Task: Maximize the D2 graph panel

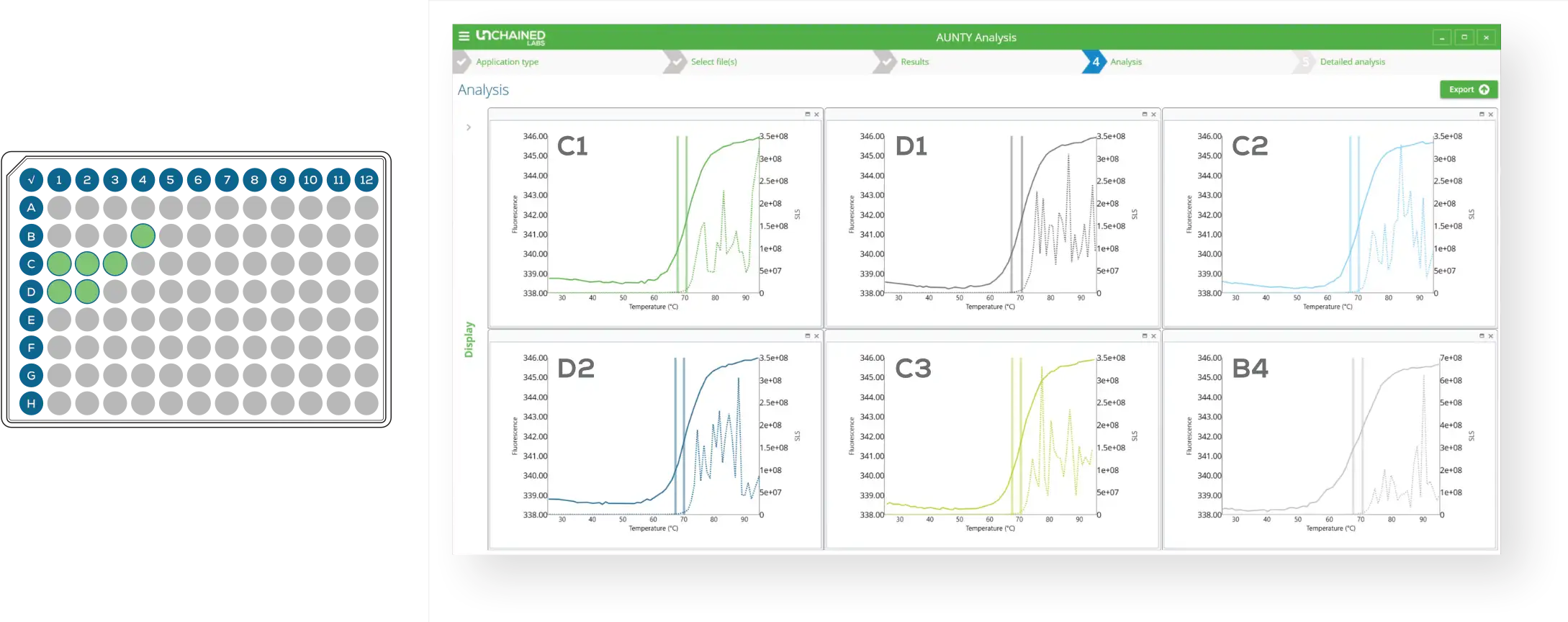Action: (x=807, y=336)
